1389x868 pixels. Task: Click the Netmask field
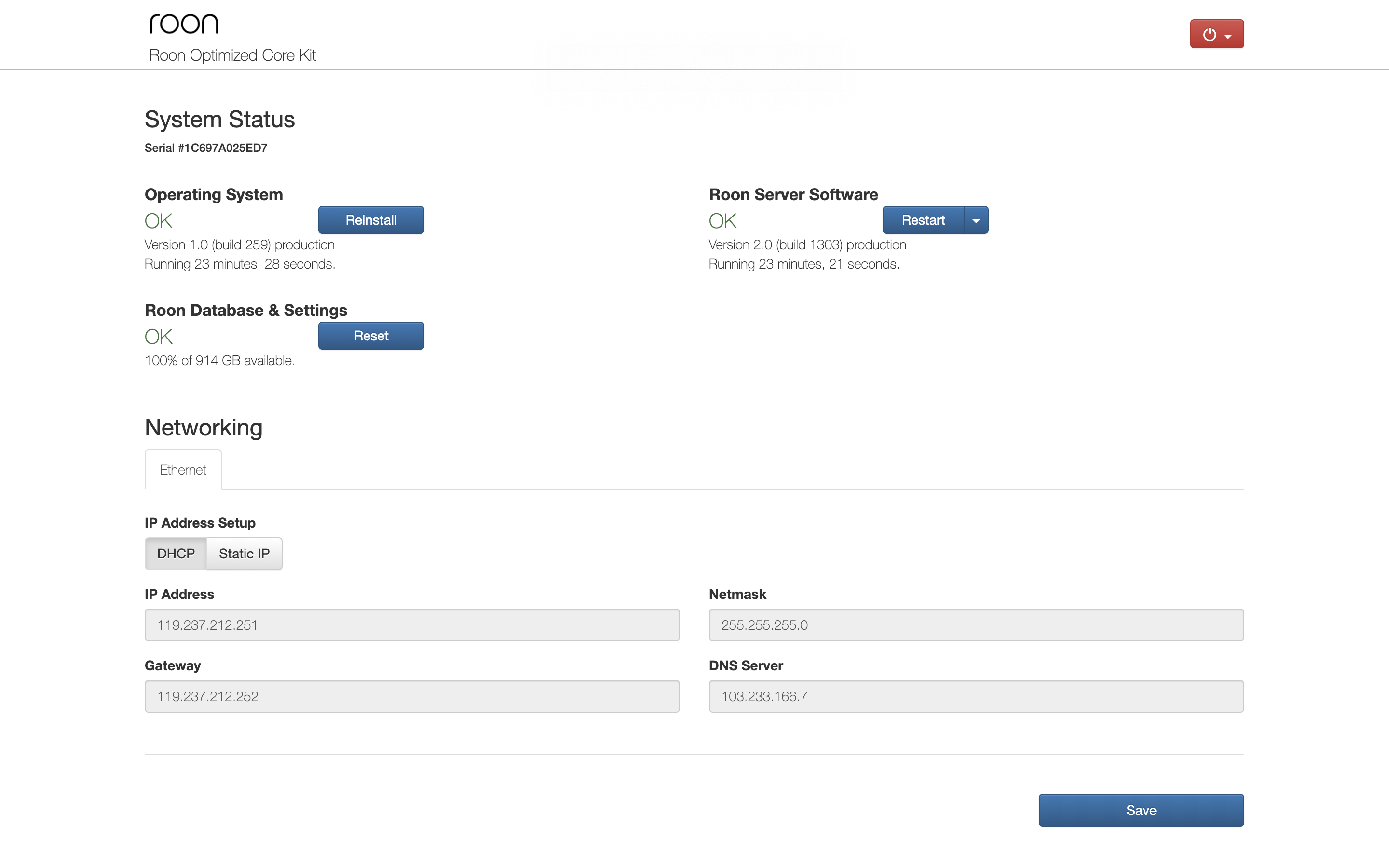(976, 624)
